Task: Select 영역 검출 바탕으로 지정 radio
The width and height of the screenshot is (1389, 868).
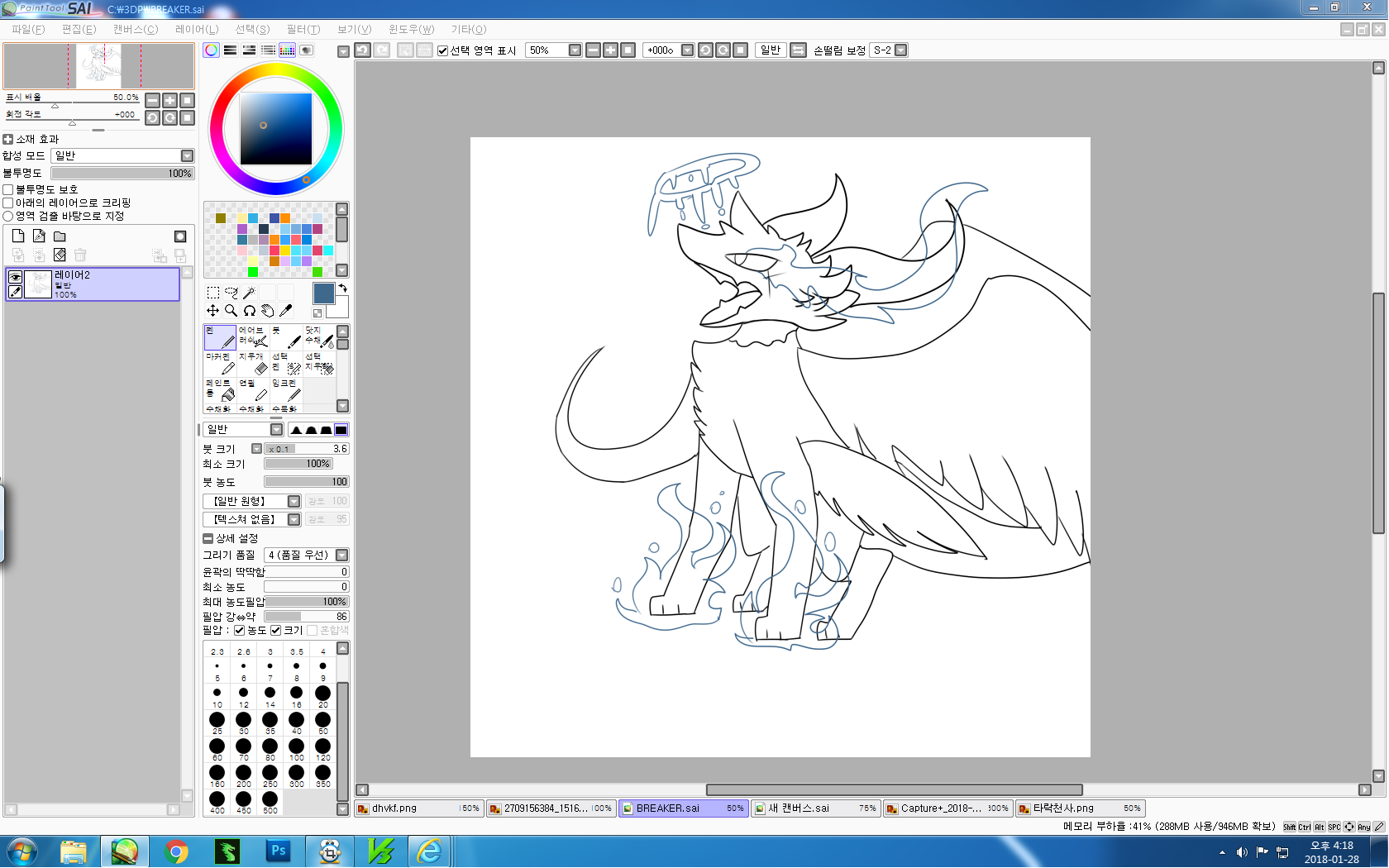Action: point(8,217)
